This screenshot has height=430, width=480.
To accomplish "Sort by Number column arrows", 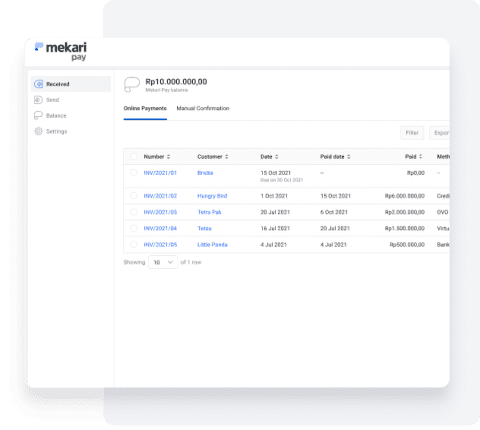I will pyautogui.click(x=168, y=157).
